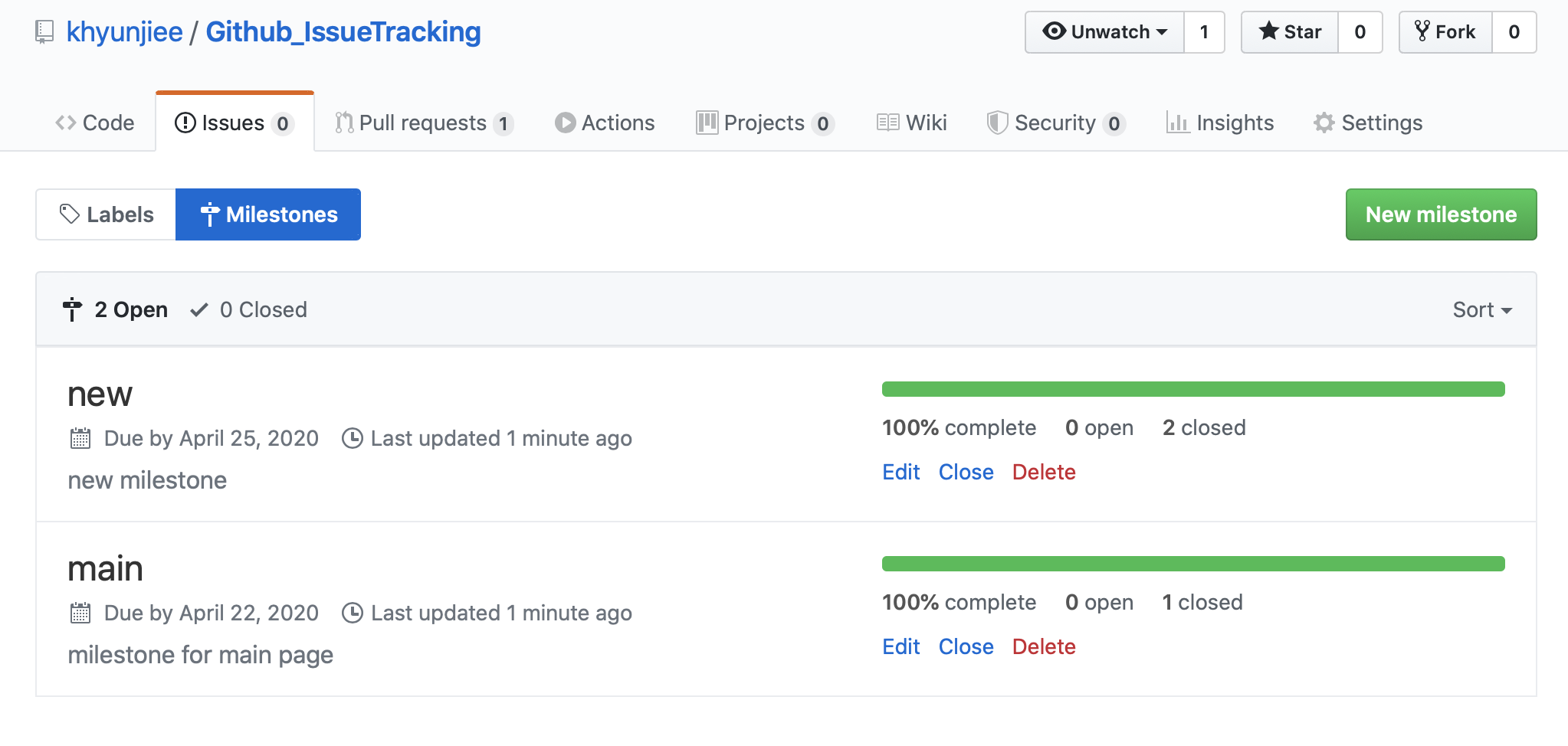Image resolution: width=1568 pixels, height=746 pixels.
Task: Switch to the Milestones view button
Action: [268, 214]
